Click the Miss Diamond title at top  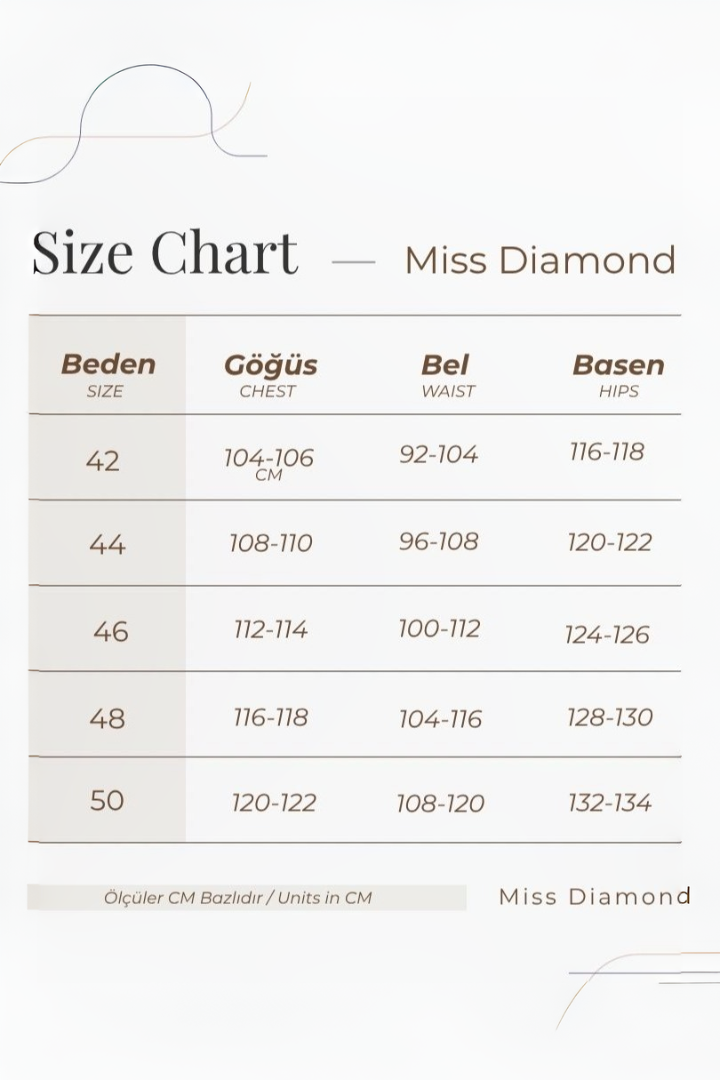[x=540, y=260]
